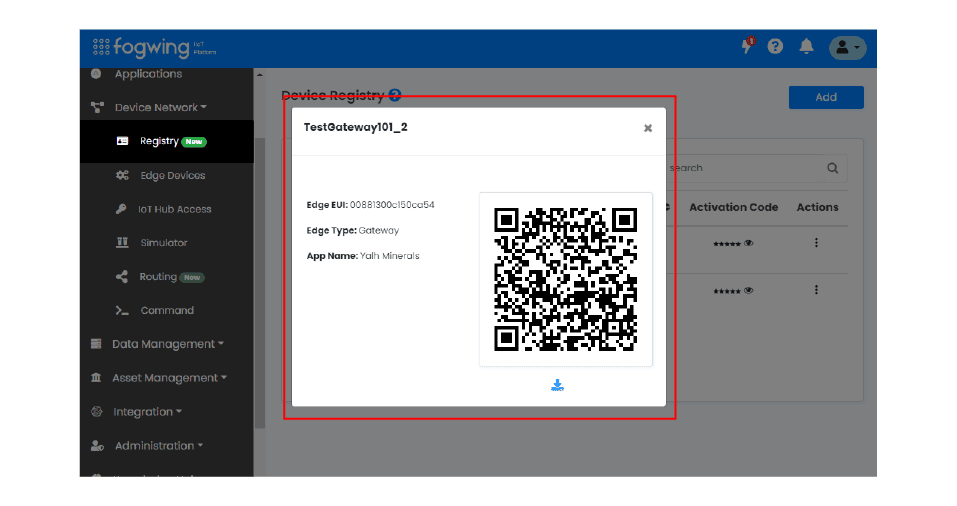The height and width of the screenshot is (506, 957).
Task: Open the help question mark icon
Action: click(x=775, y=46)
